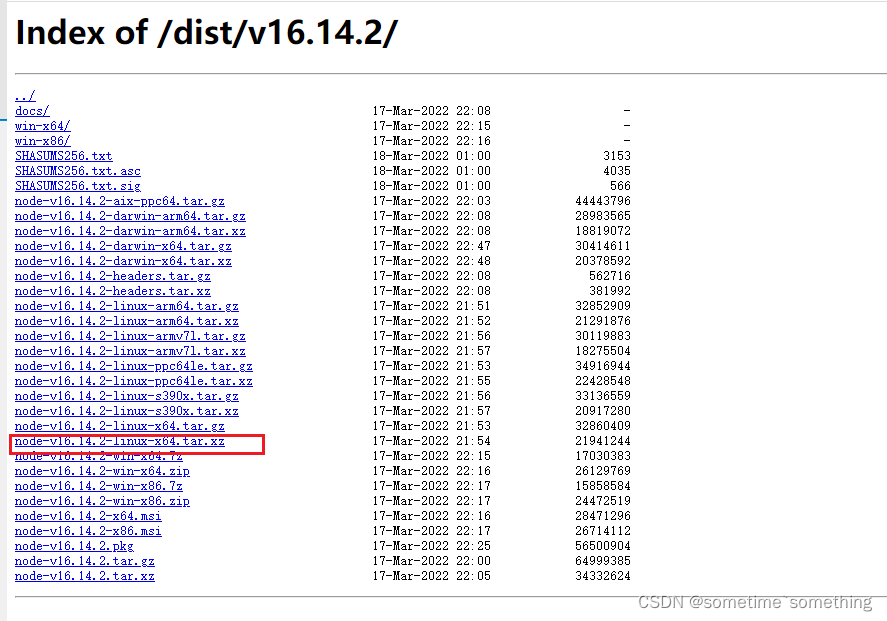This screenshot has width=887, height=621.
Task: Download node-v16.14.2.tar.gz source
Action: (x=84, y=561)
